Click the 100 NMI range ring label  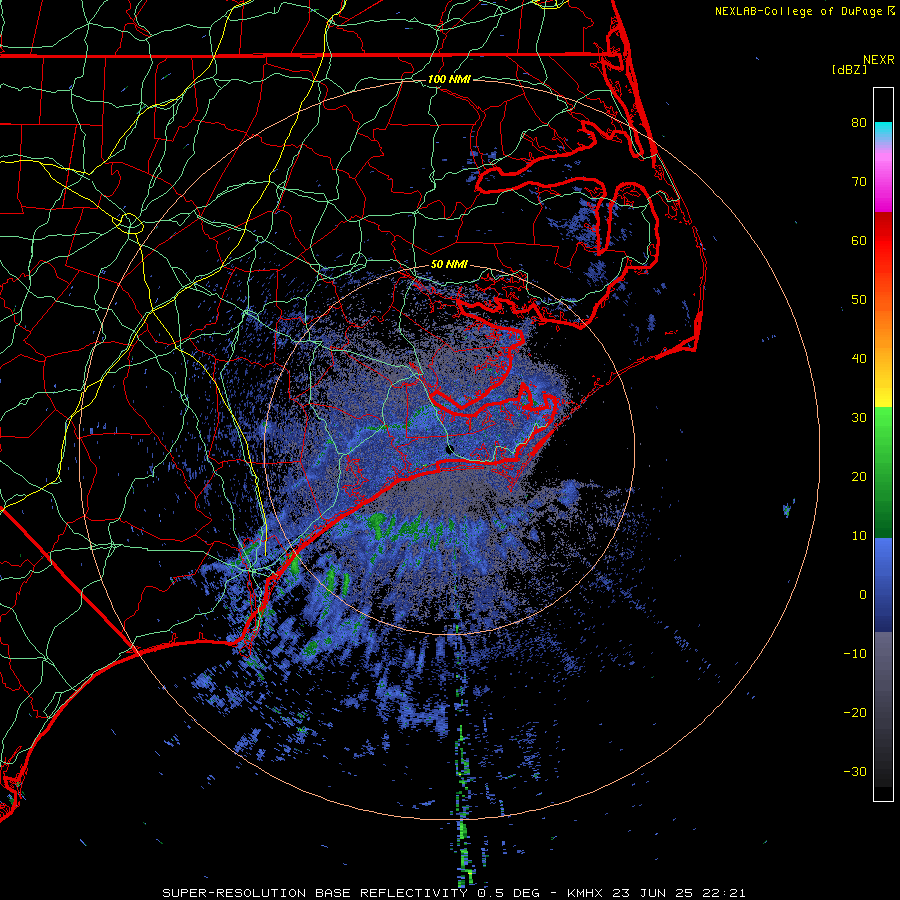click(449, 79)
